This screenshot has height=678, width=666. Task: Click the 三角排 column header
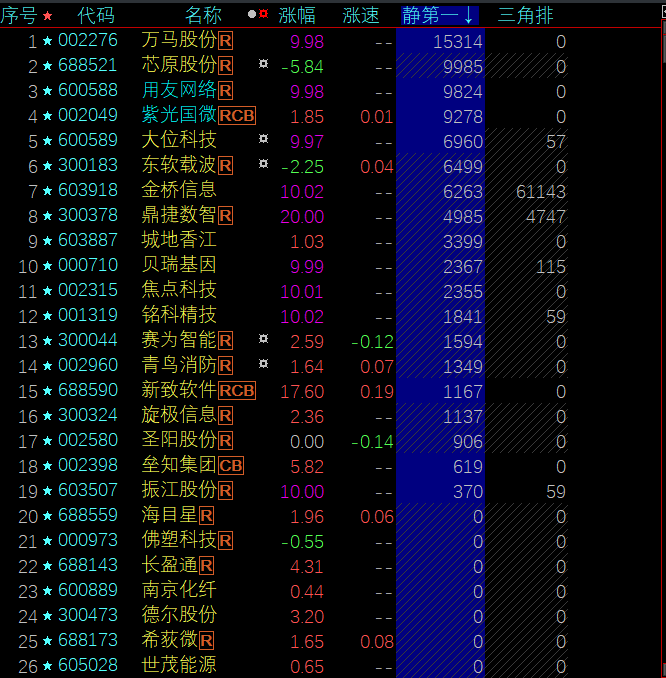coord(525,16)
